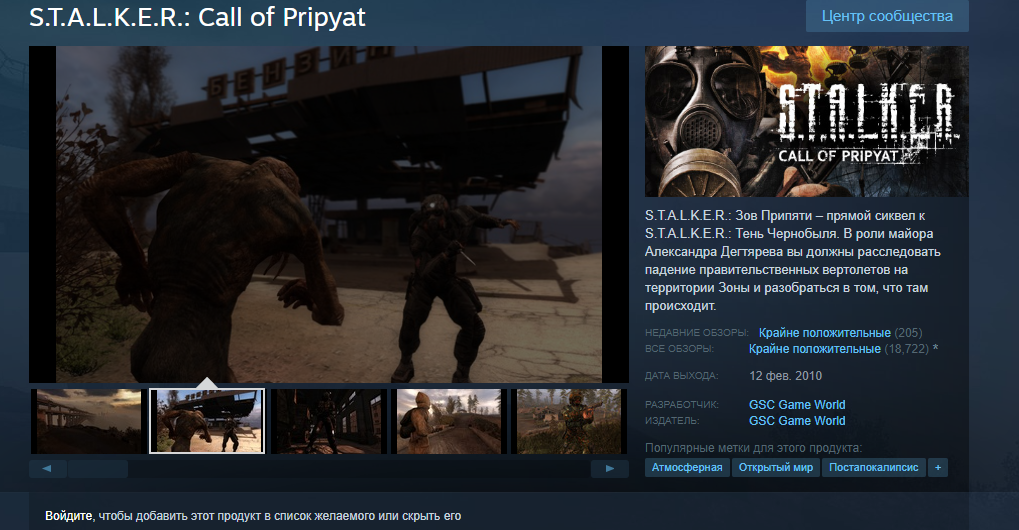
Task: Click the ВСЕ ОБЗОРЫ label
Action: [x=679, y=349]
